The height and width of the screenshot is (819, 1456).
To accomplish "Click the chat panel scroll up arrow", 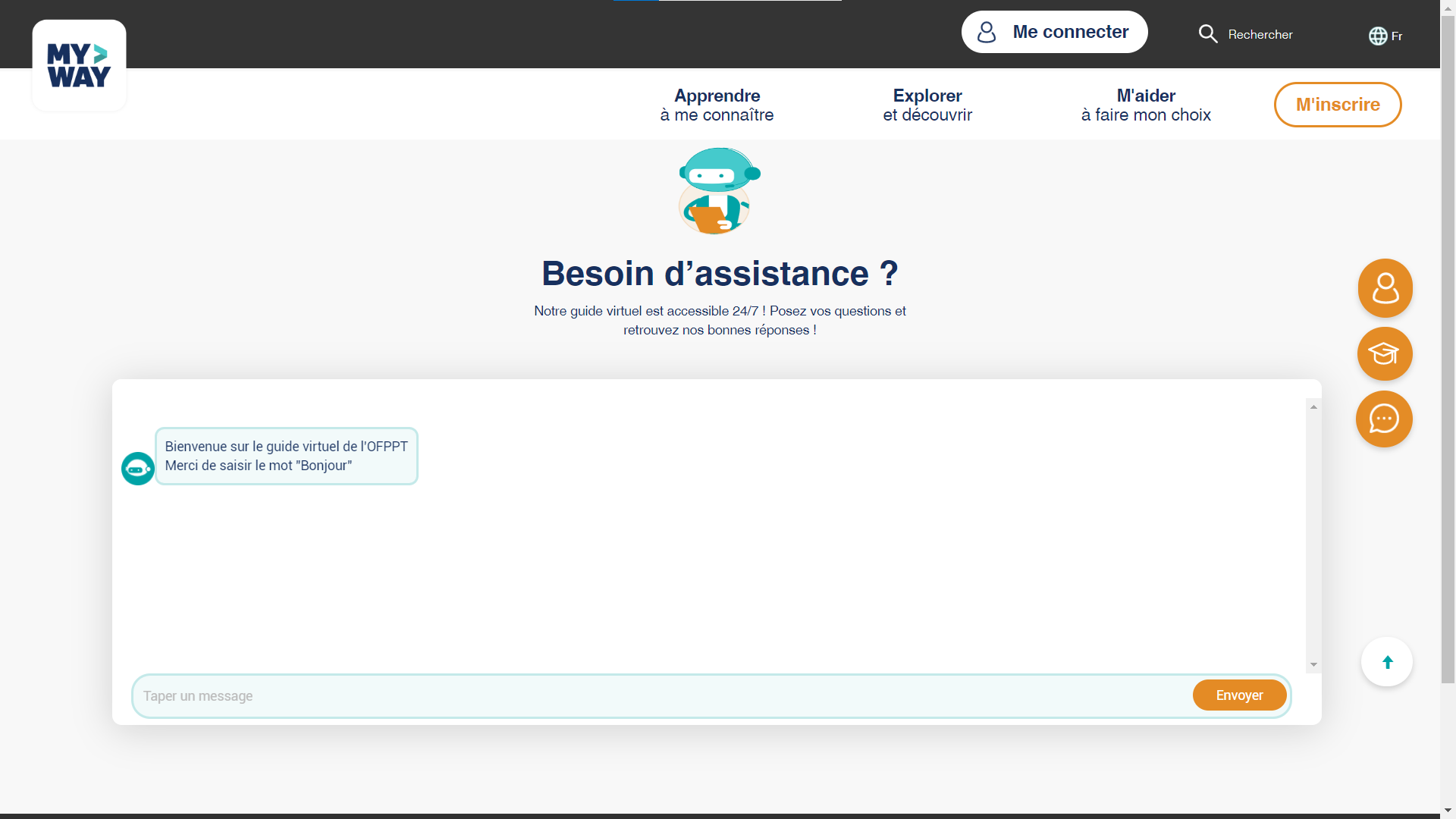I will [1313, 407].
